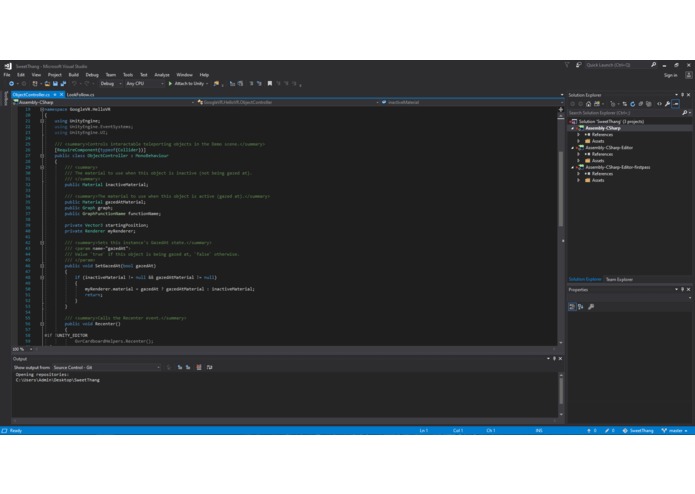The height and width of the screenshot is (494, 695).
Task: Click Go to Next Message icon in Output
Action: (x=188, y=367)
